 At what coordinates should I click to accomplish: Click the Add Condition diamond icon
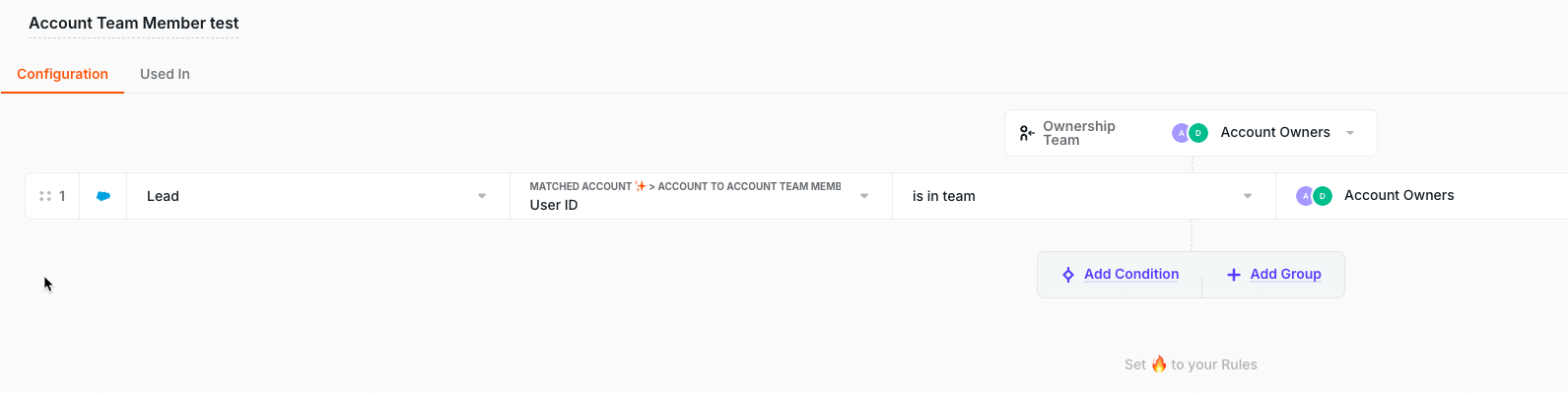coord(1068,275)
